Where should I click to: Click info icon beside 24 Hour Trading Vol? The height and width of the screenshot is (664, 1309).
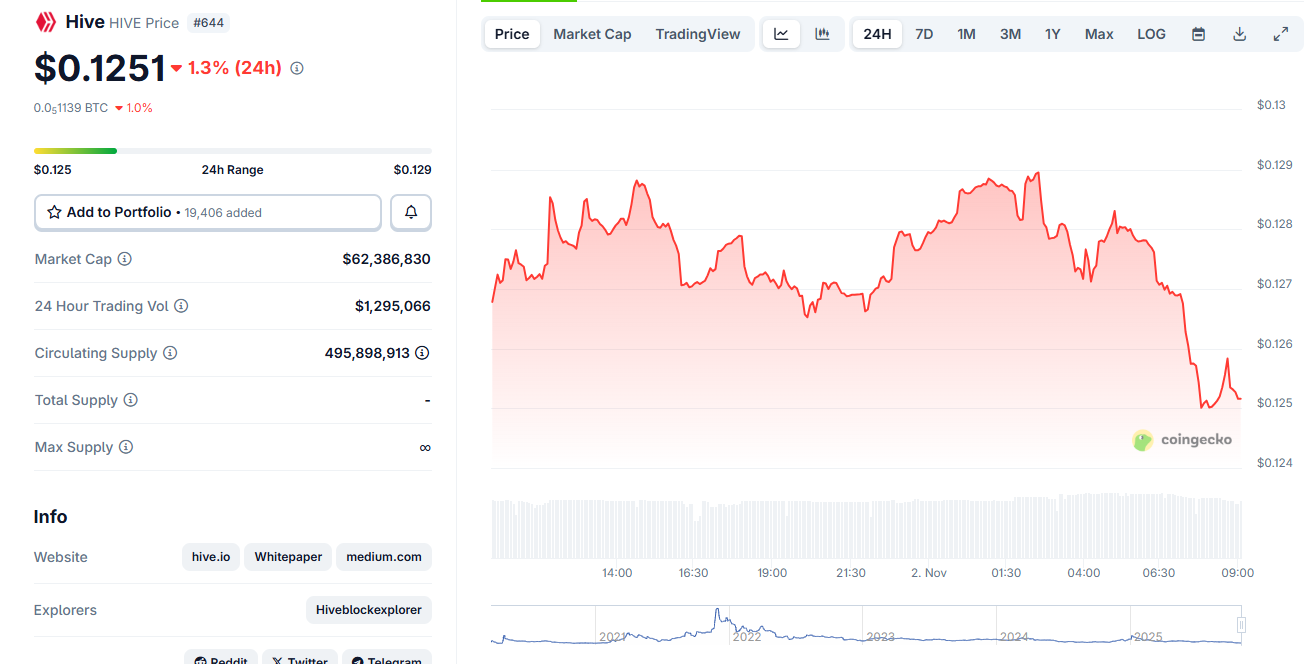(x=181, y=306)
